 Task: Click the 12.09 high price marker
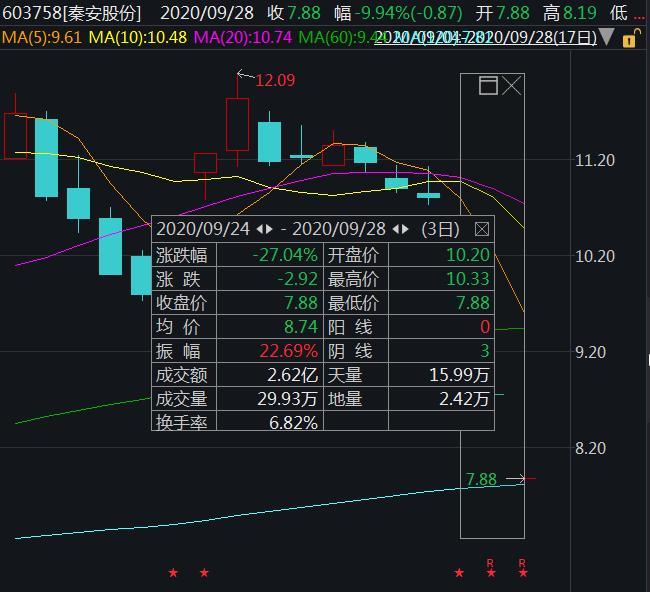(275, 80)
